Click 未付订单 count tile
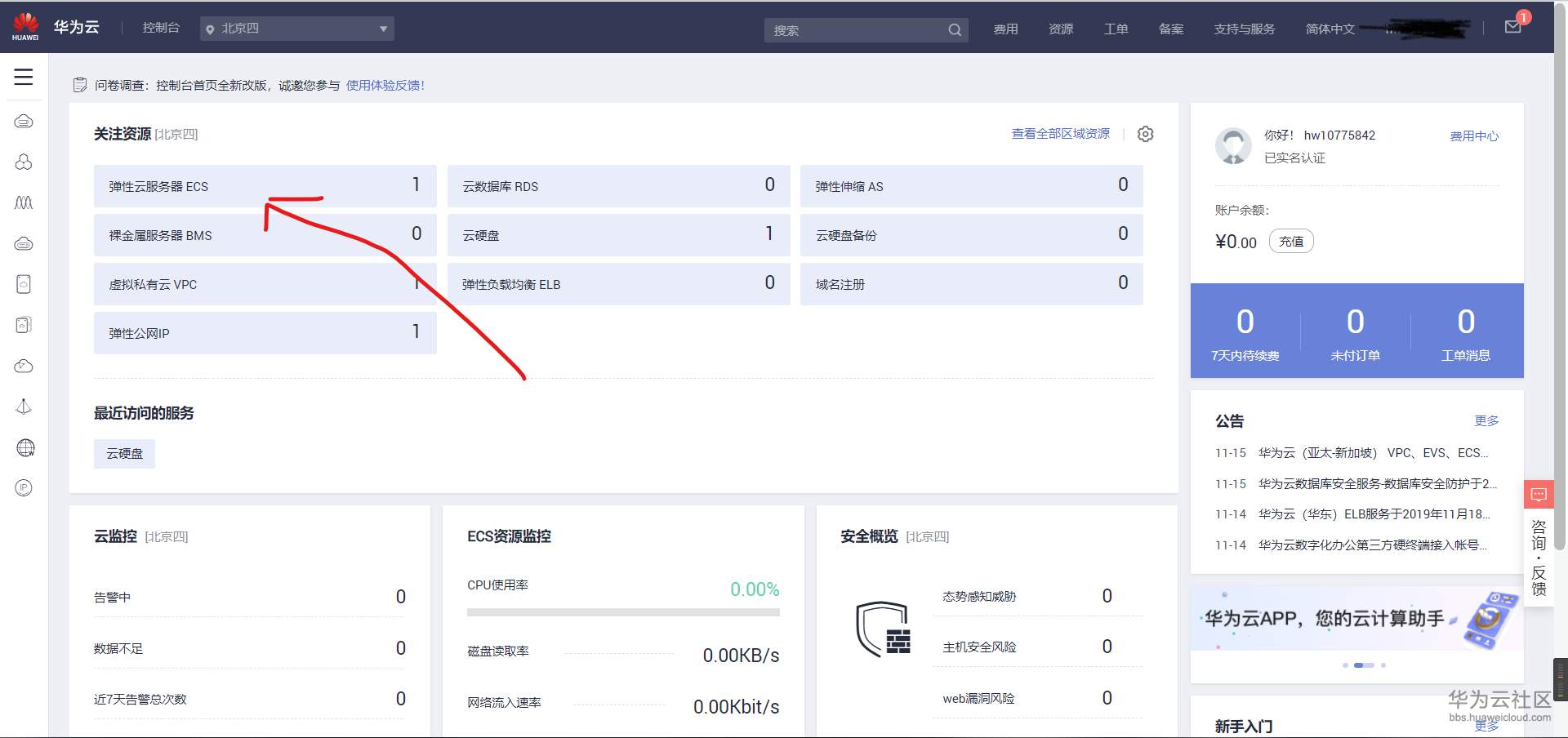The width and height of the screenshot is (1568, 738). 1356,332
